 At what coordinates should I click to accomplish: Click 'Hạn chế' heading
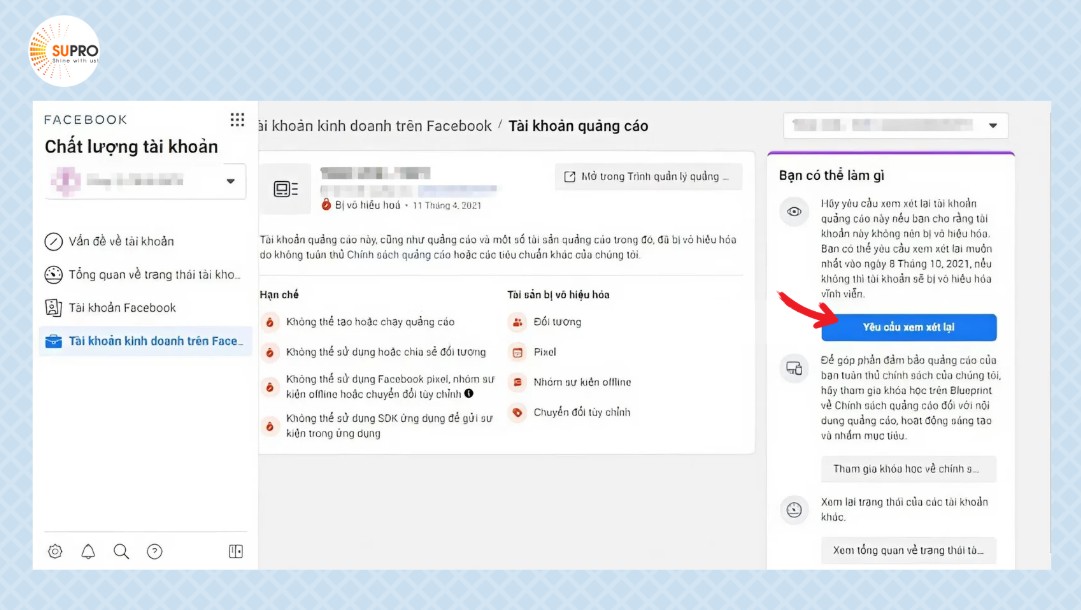tap(279, 294)
